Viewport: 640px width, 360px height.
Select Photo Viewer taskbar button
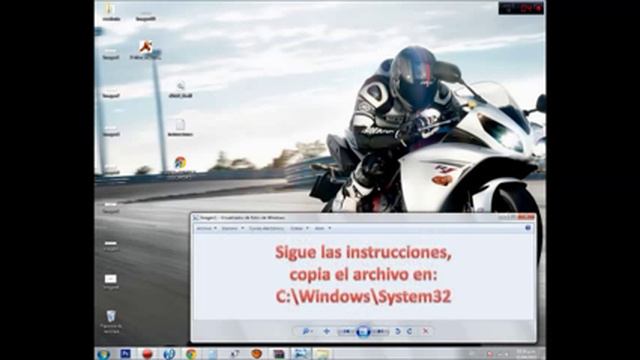tap(300, 354)
